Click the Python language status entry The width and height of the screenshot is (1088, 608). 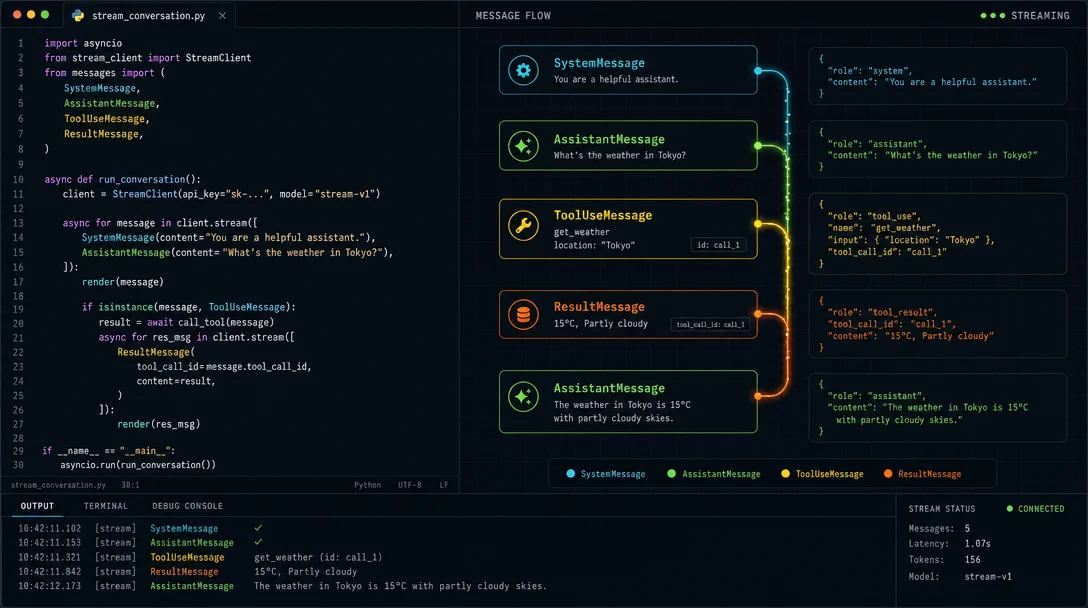click(x=367, y=485)
